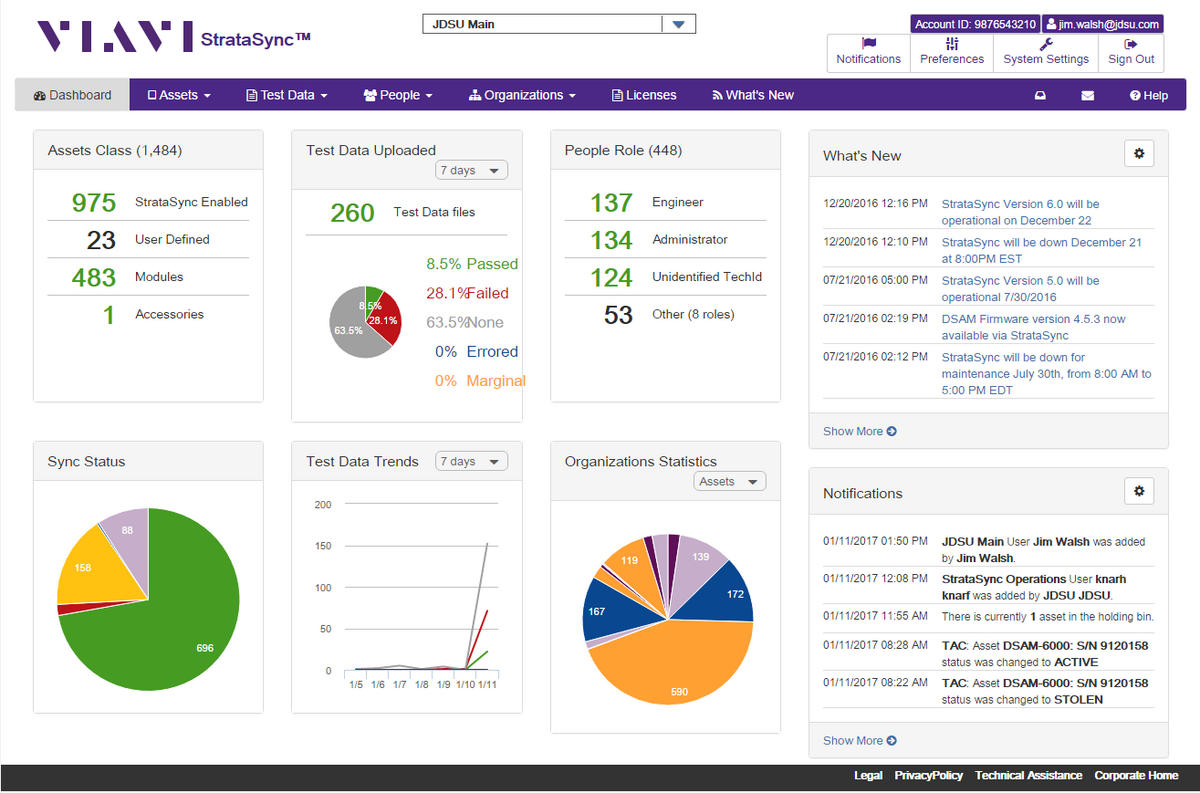Expand the People menu

pos(398,96)
